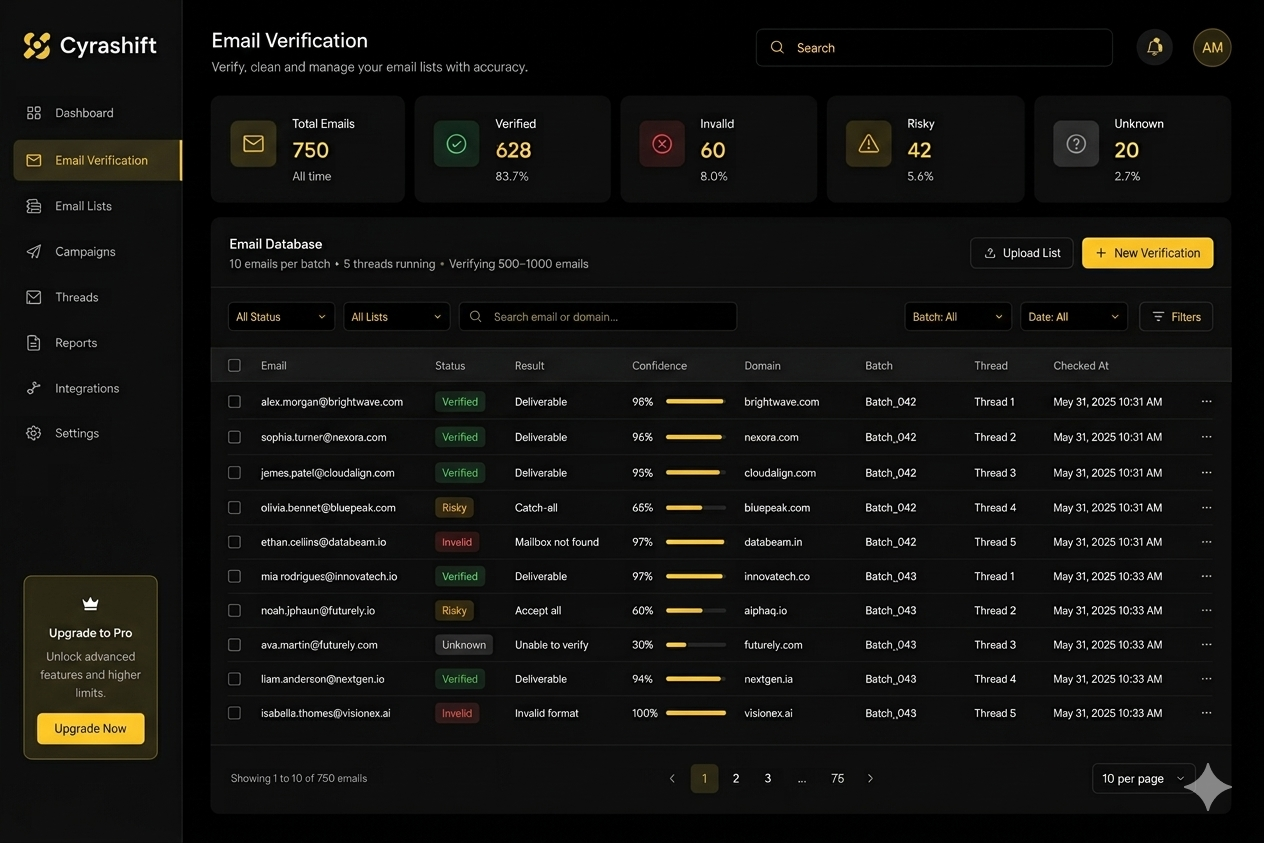Expand the Date: All dropdown
The height and width of the screenshot is (843, 1264).
pyautogui.click(x=1074, y=317)
